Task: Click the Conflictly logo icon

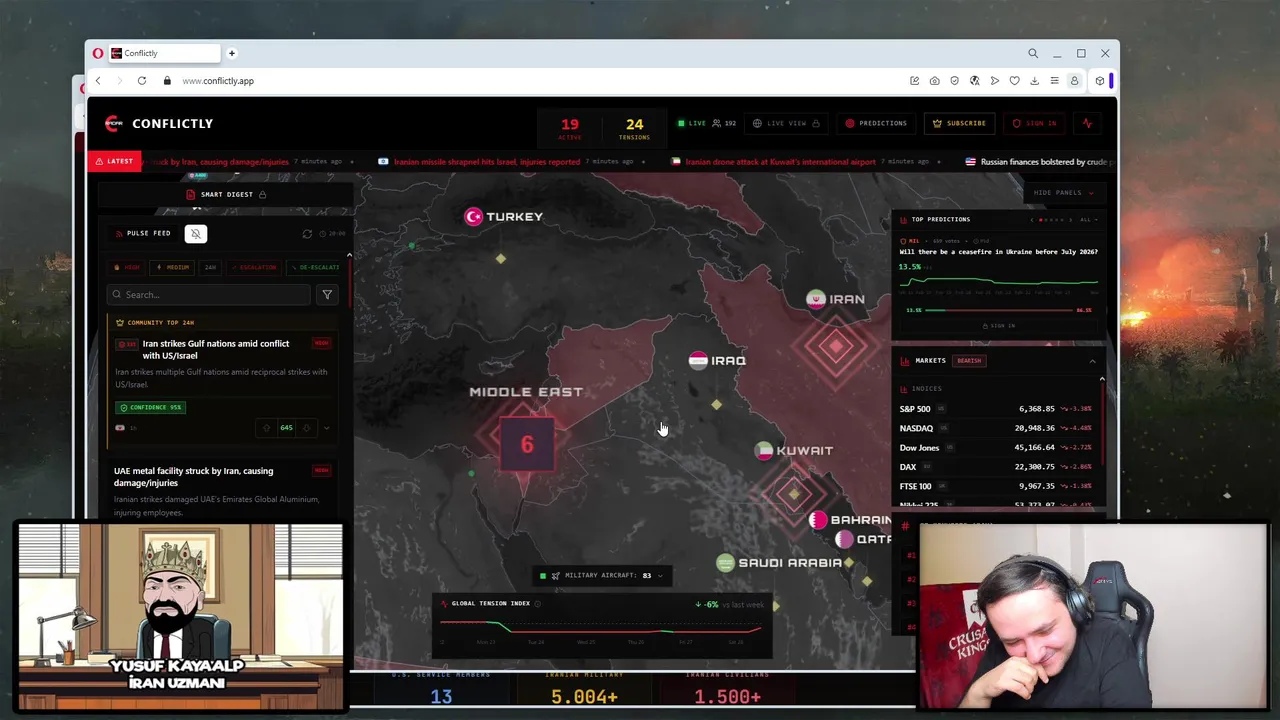Action: [113, 123]
